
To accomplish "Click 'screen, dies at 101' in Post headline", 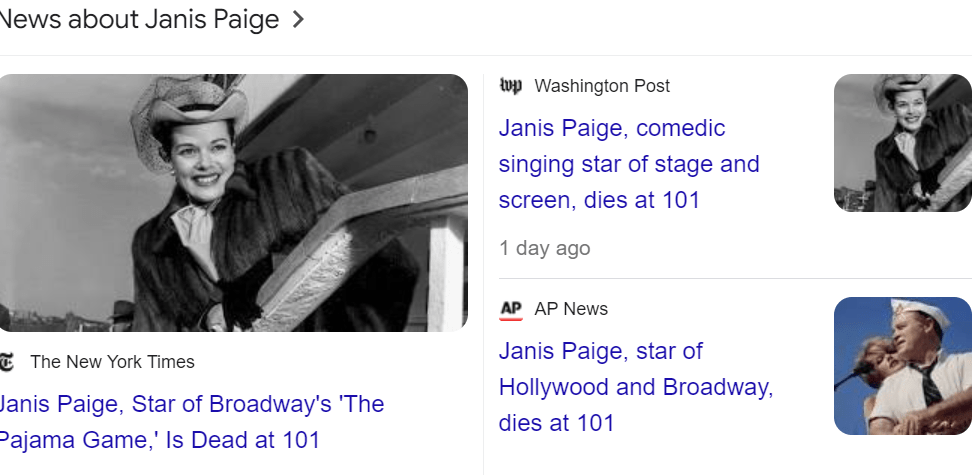I will click(x=599, y=200).
